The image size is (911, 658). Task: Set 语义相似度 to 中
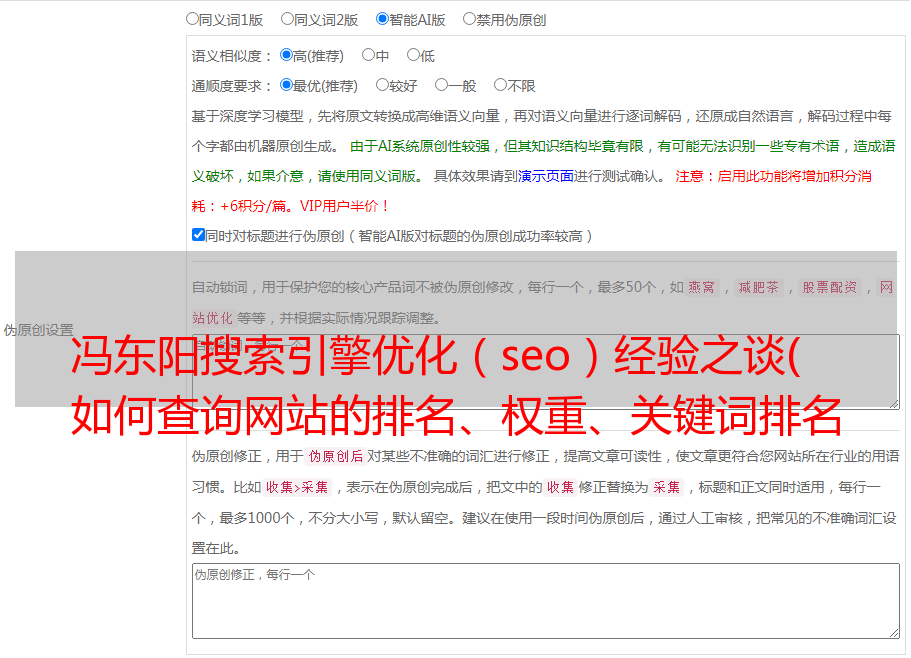click(x=368, y=55)
